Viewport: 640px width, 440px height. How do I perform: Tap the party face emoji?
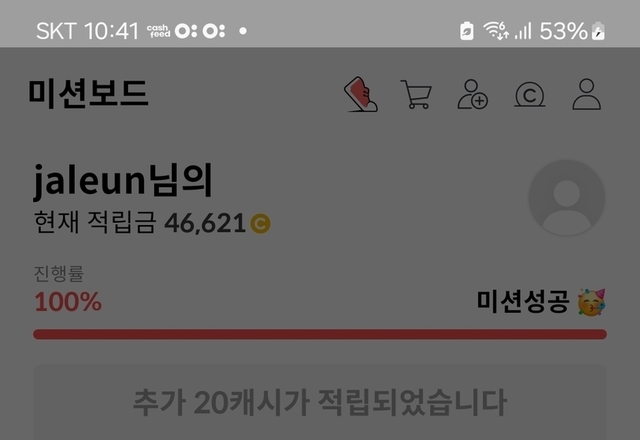pos(591,302)
